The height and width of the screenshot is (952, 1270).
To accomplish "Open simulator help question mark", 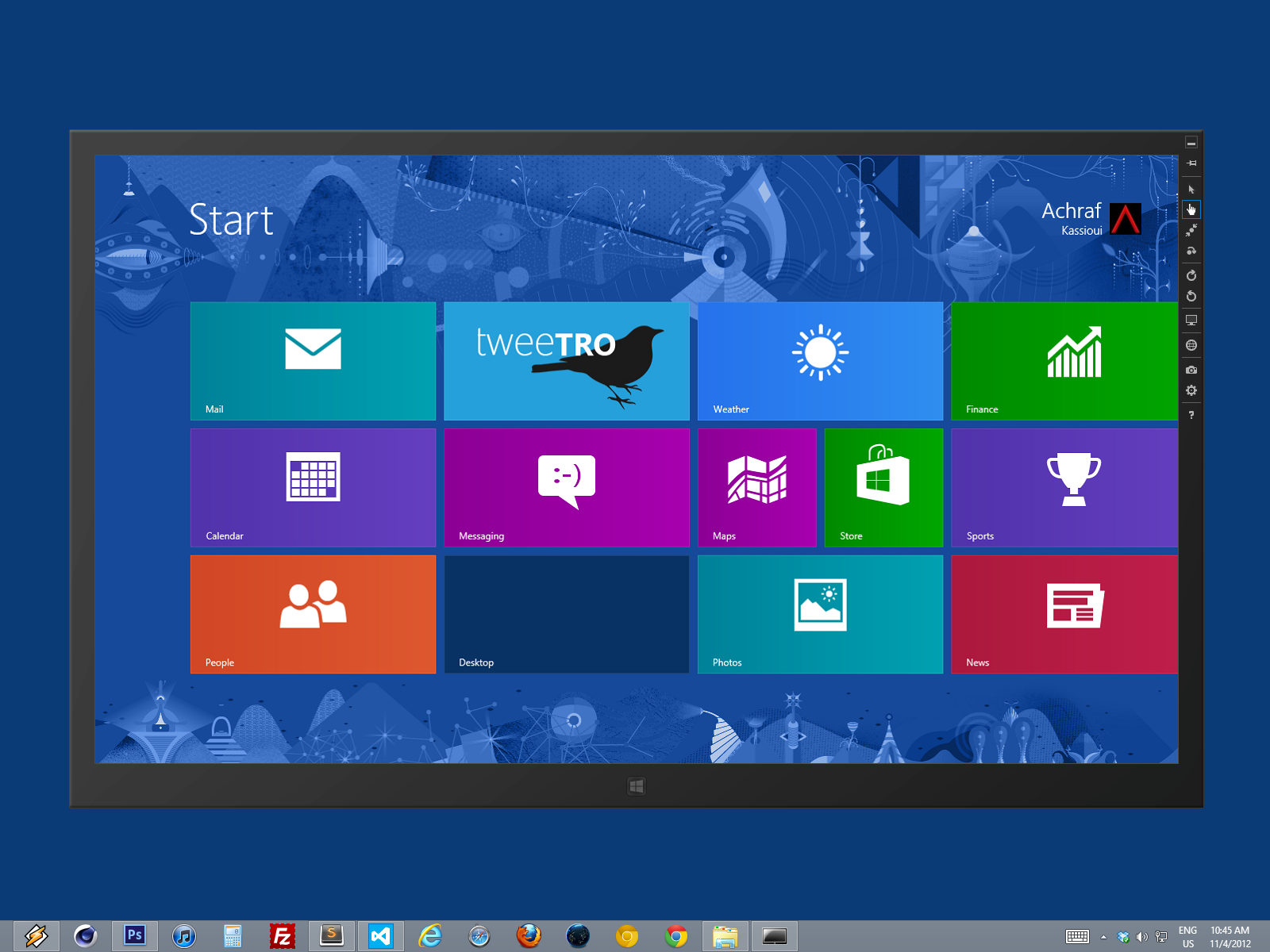I will 1191,415.
